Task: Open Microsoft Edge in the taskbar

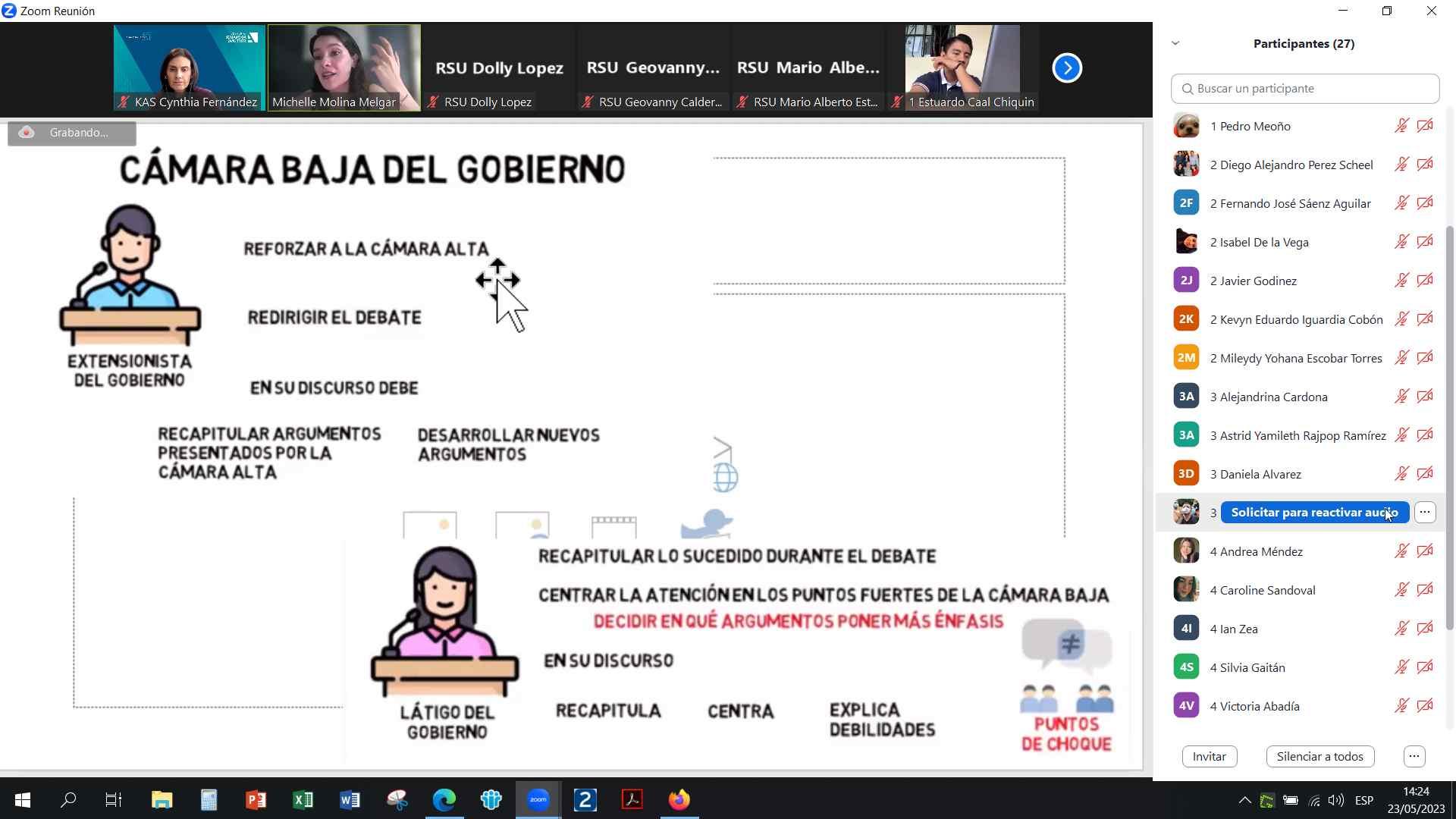Action: (444, 800)
